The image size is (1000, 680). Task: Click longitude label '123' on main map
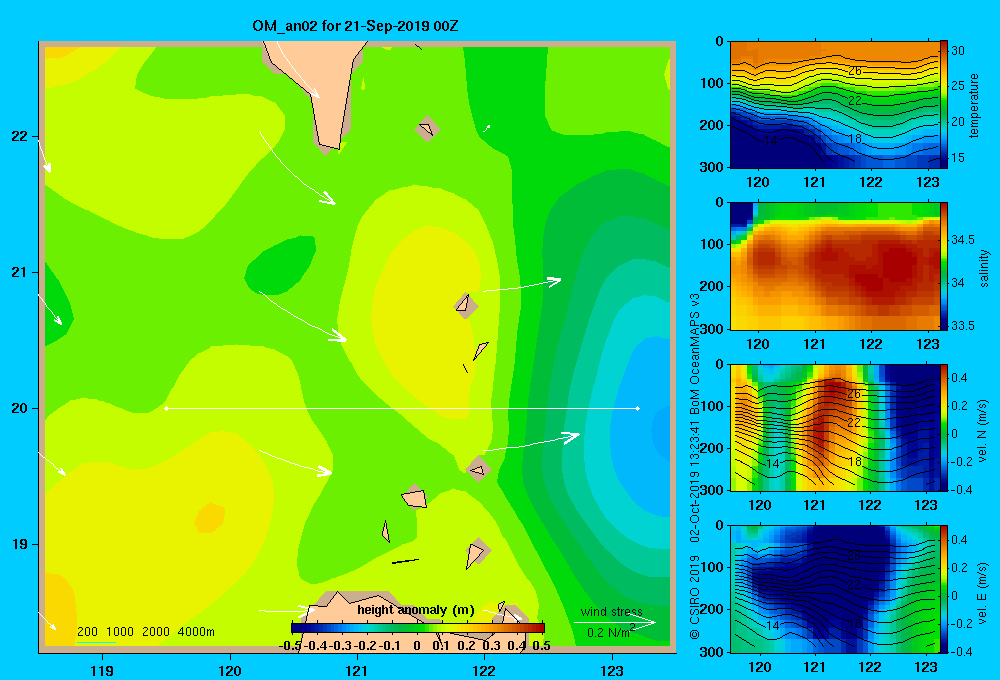[x=612, y=670]
